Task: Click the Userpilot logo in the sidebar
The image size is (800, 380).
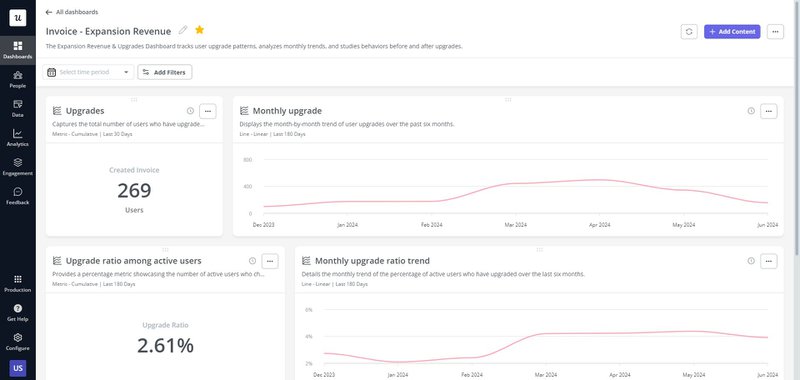Action: (18, 18)
